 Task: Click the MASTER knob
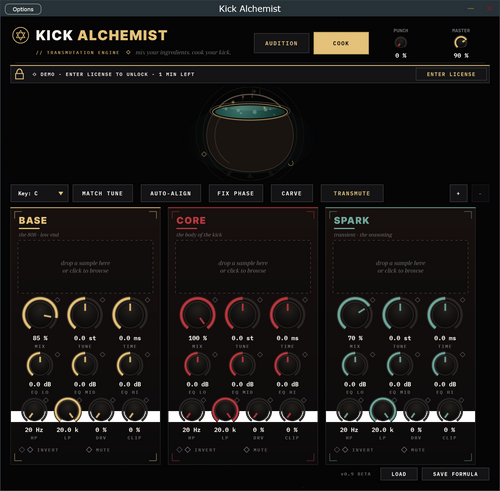[461, 42]
